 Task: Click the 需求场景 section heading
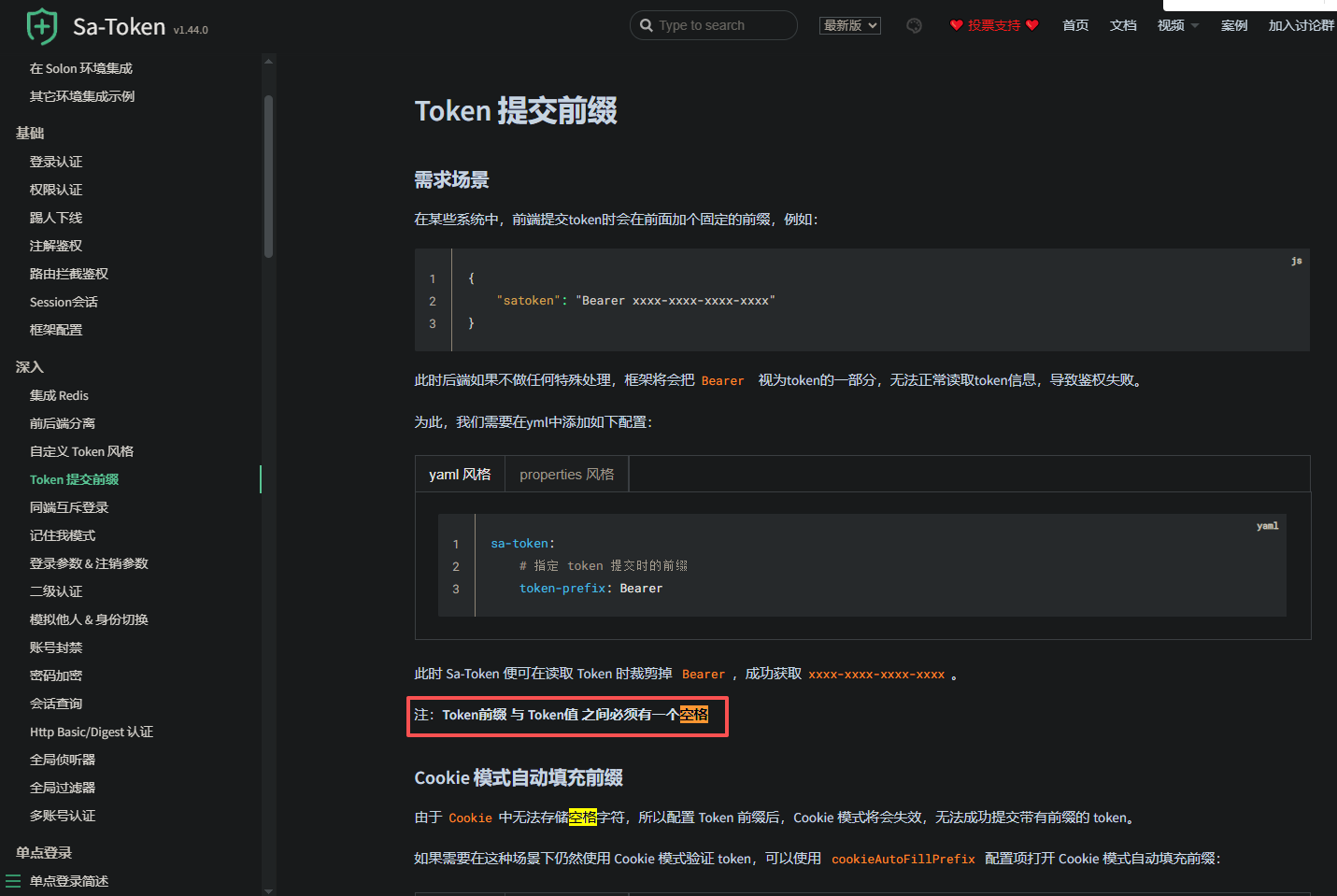pyautogui.click(x=451, y=179)
